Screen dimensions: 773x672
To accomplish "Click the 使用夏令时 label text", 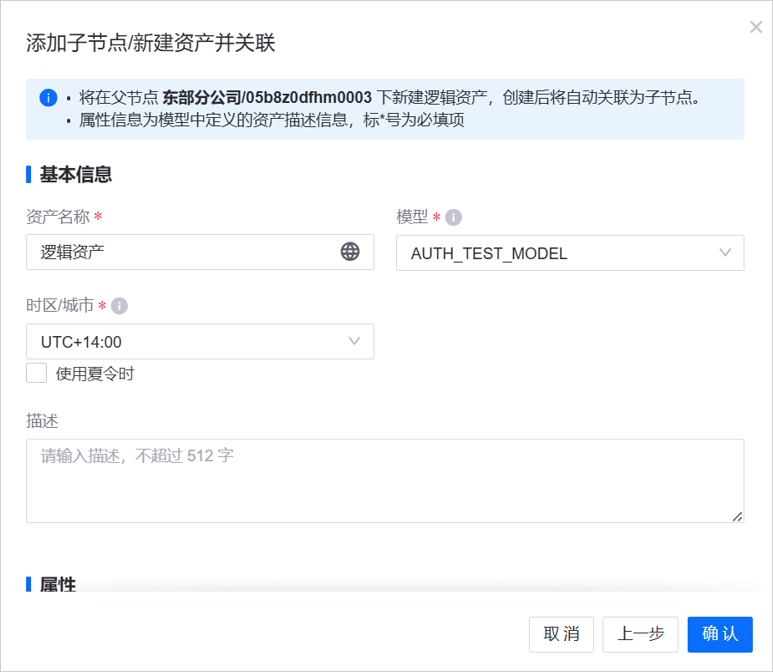I will (x=95, y=374).
